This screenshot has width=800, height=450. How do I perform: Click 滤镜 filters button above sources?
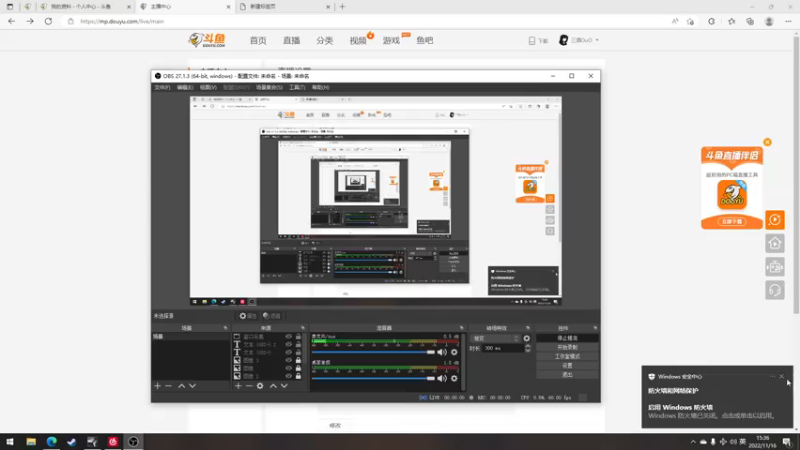point(272,316)
